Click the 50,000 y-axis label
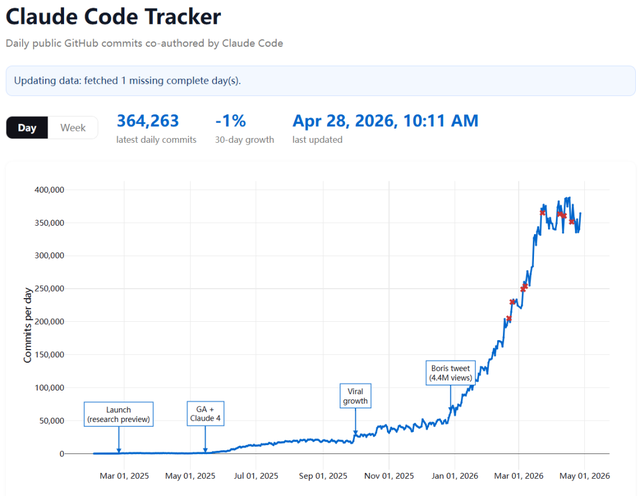640x496 pixels. (x=52, y=421)
